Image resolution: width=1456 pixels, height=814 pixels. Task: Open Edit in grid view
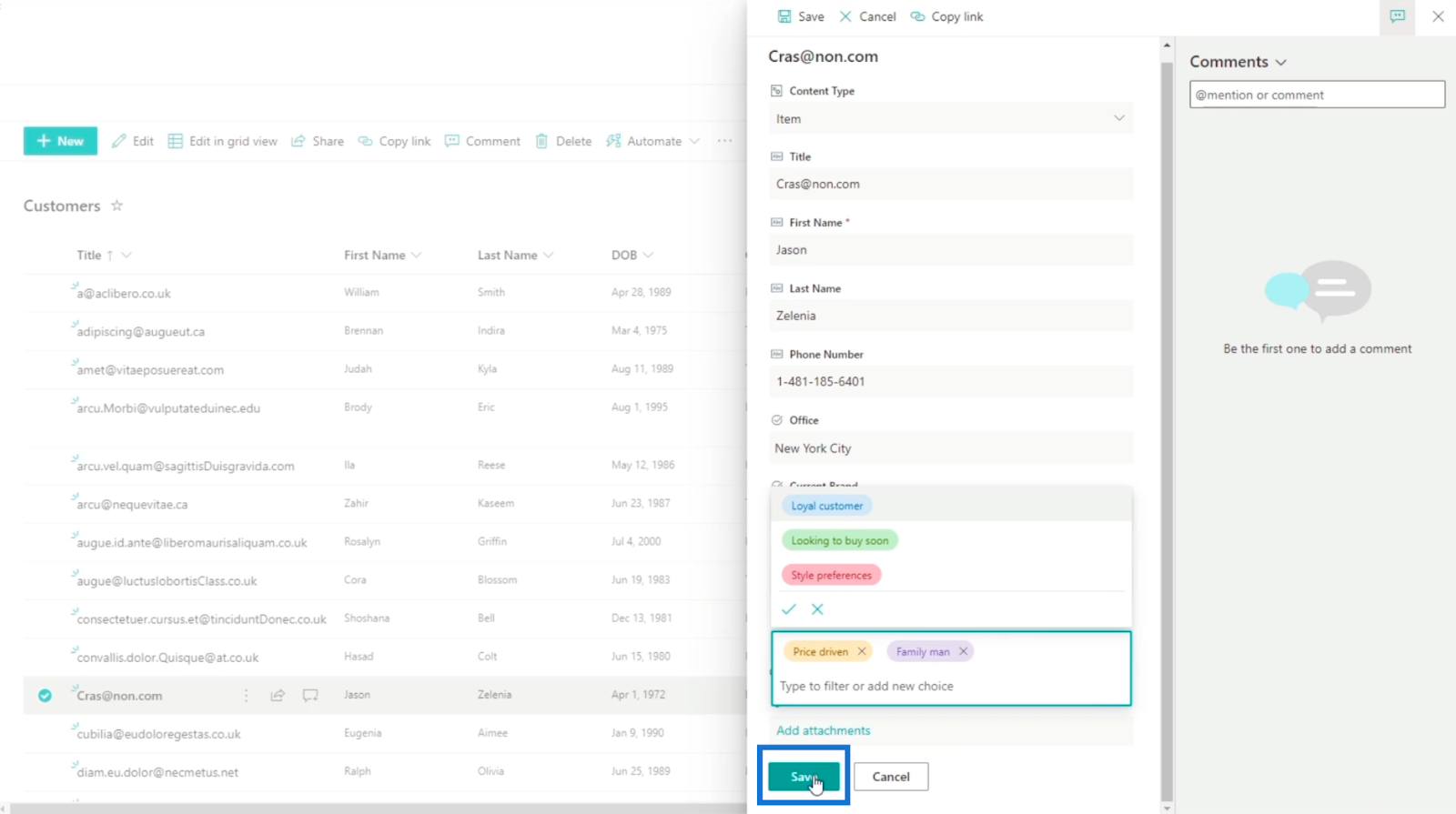click(x=223, y=141)
